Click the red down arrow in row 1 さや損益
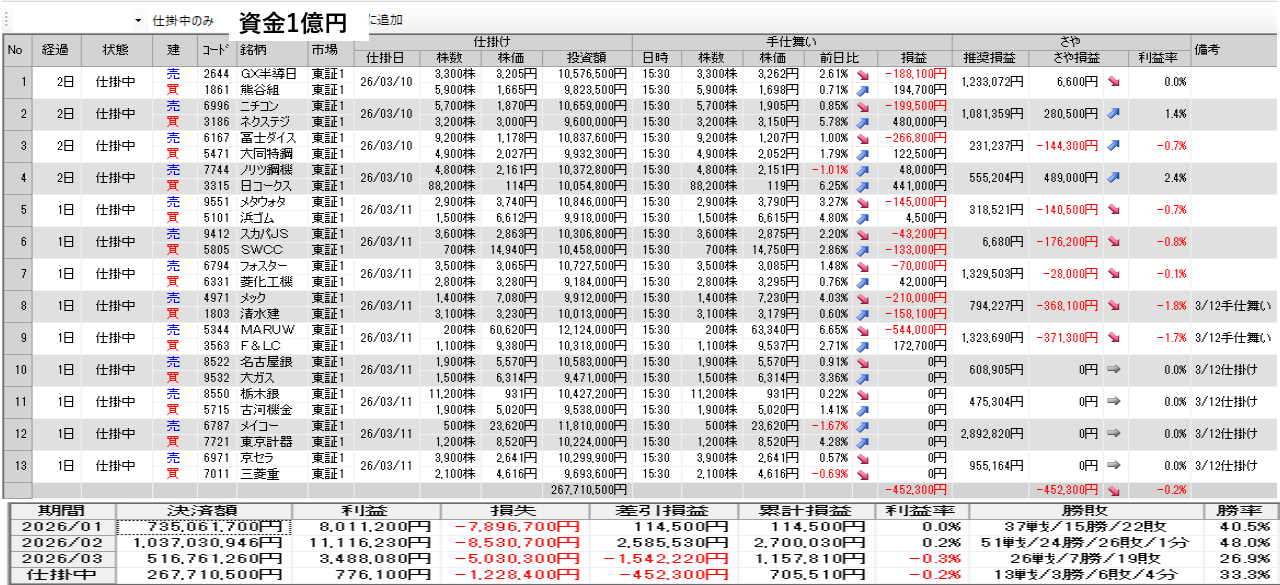The width and height of the screenshot is (1280, 585). [x=1112, y=82]
